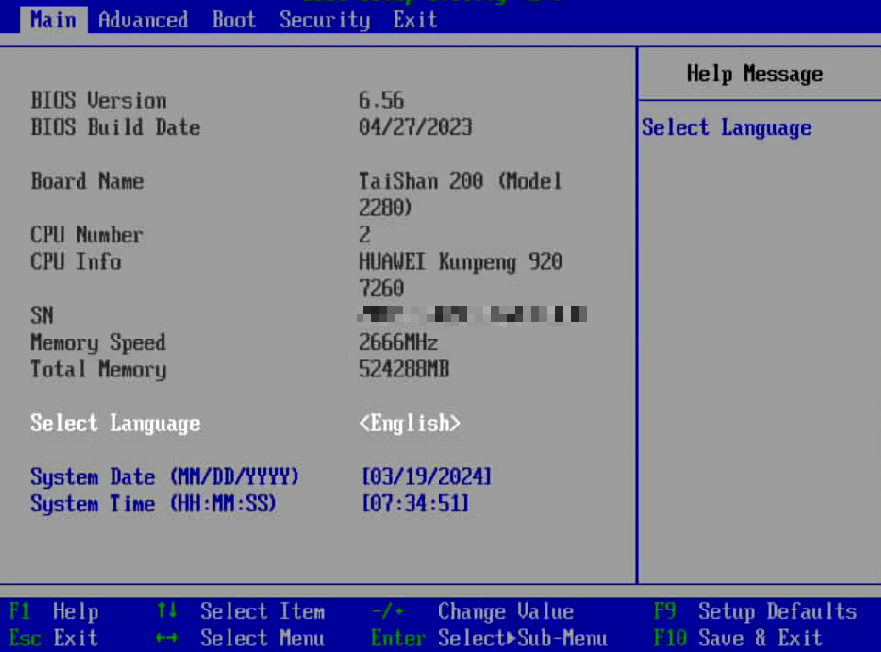Click the Memory Speed label
This screenshot has width=881, height=652.
click(98, 342)
